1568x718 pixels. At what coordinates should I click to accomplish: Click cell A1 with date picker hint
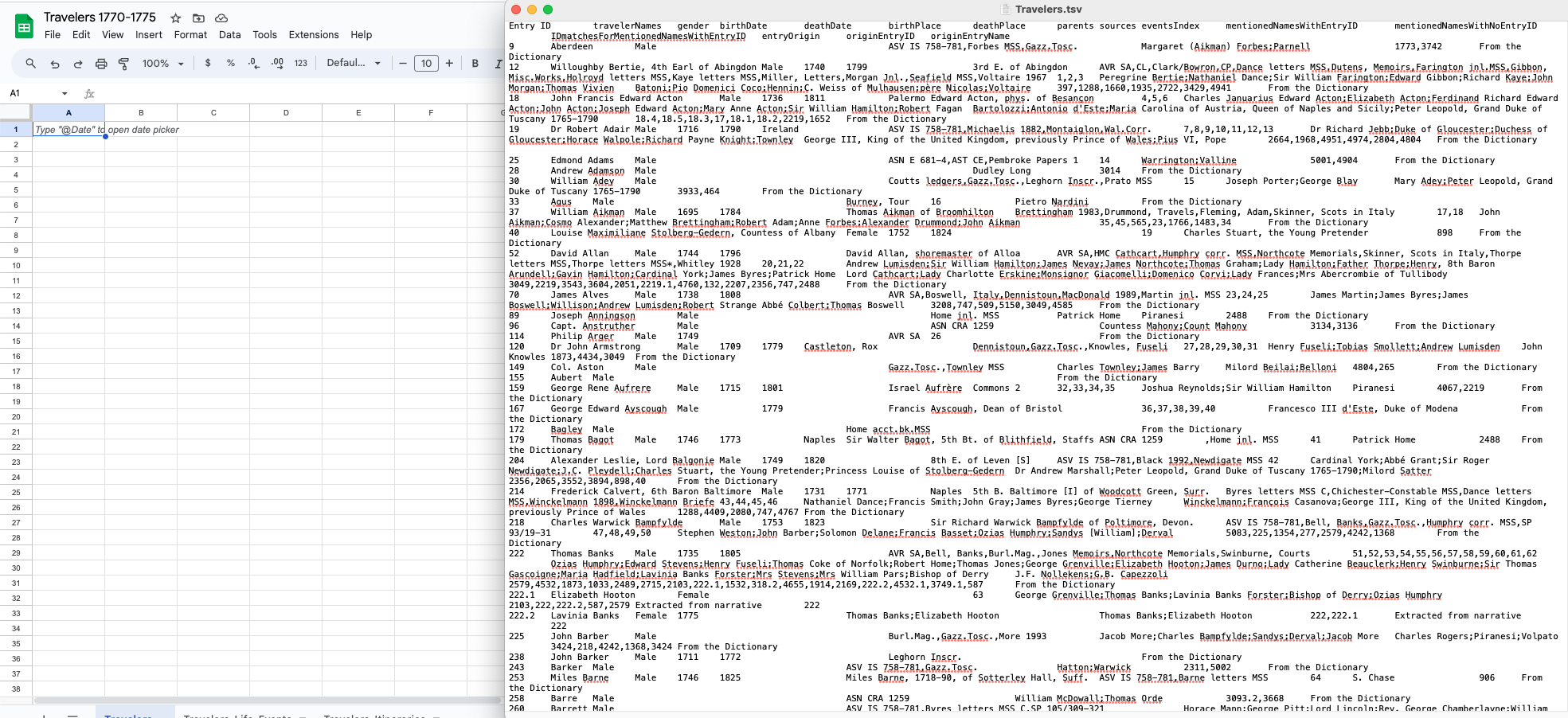(x=68, y=129)
